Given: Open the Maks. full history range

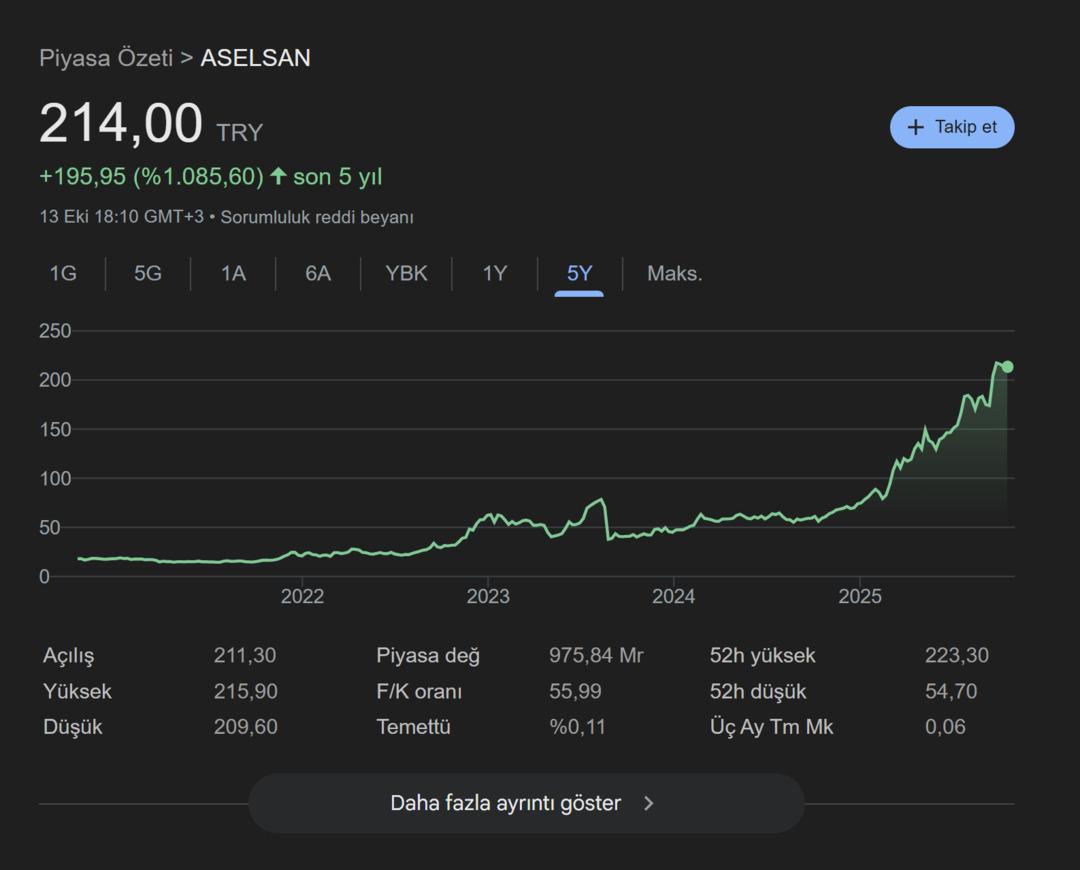Looking at the screenshot, I should click(675, 274).
